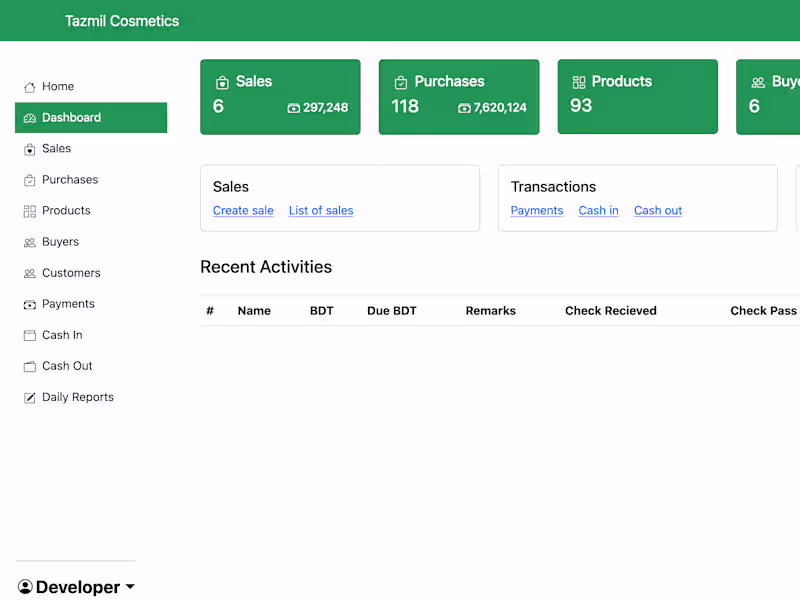Select Dashboard menu item
The height and width of the screenshot is (600, 800).
91,118
